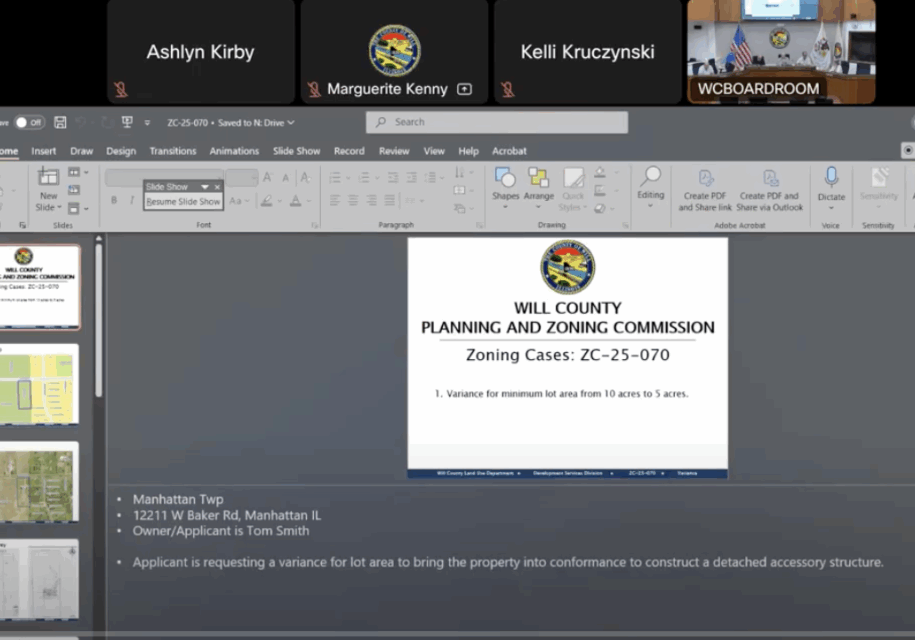915x640 pixels.
Task: Click the Save icon in quick access toolbar
Action: tap(60, 122)
